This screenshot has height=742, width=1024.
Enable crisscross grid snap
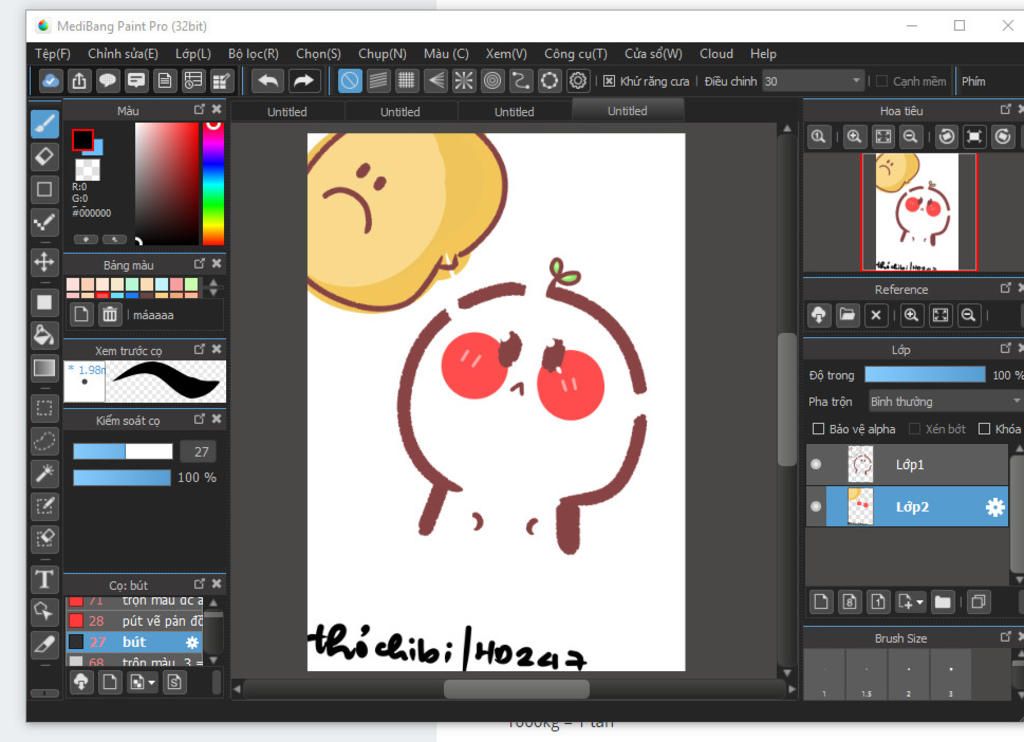406,81
